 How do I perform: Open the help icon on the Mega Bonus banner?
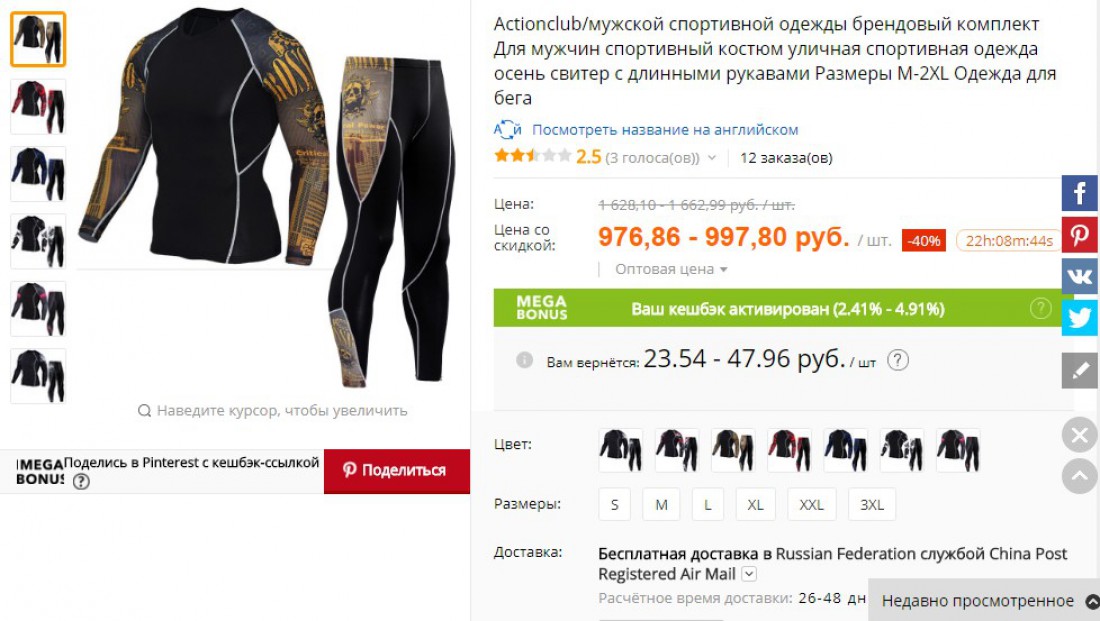click(1040, 308)
